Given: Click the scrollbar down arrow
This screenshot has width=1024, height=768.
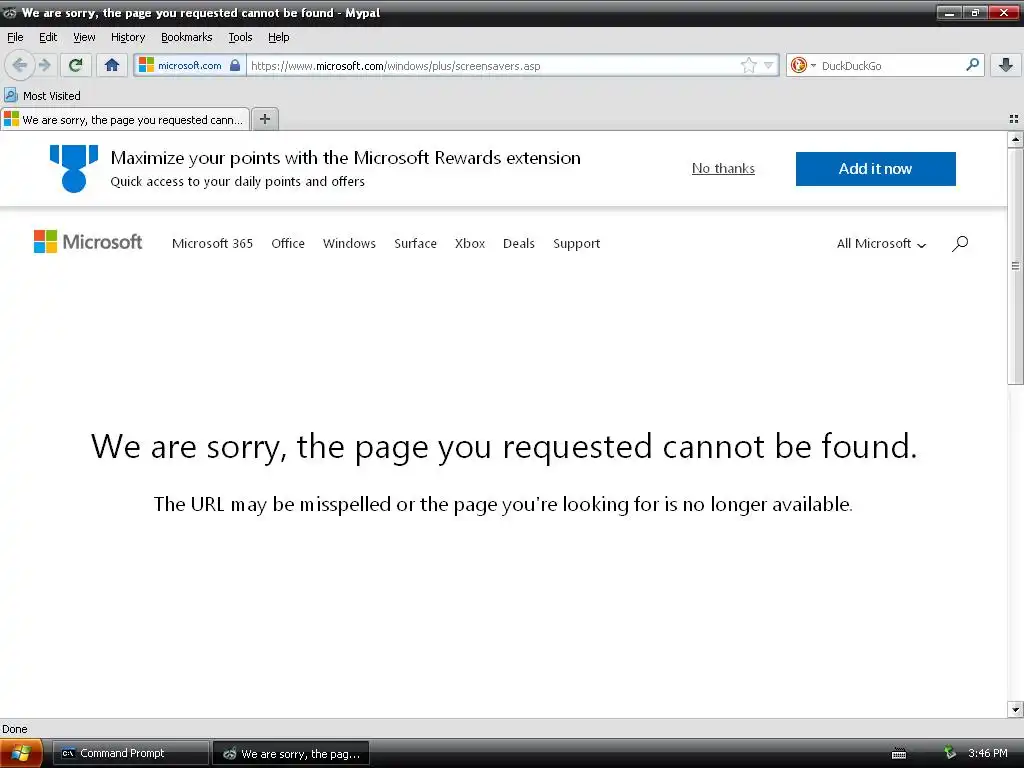Looking at the screenshot, I should click(x=1015, y=709).
